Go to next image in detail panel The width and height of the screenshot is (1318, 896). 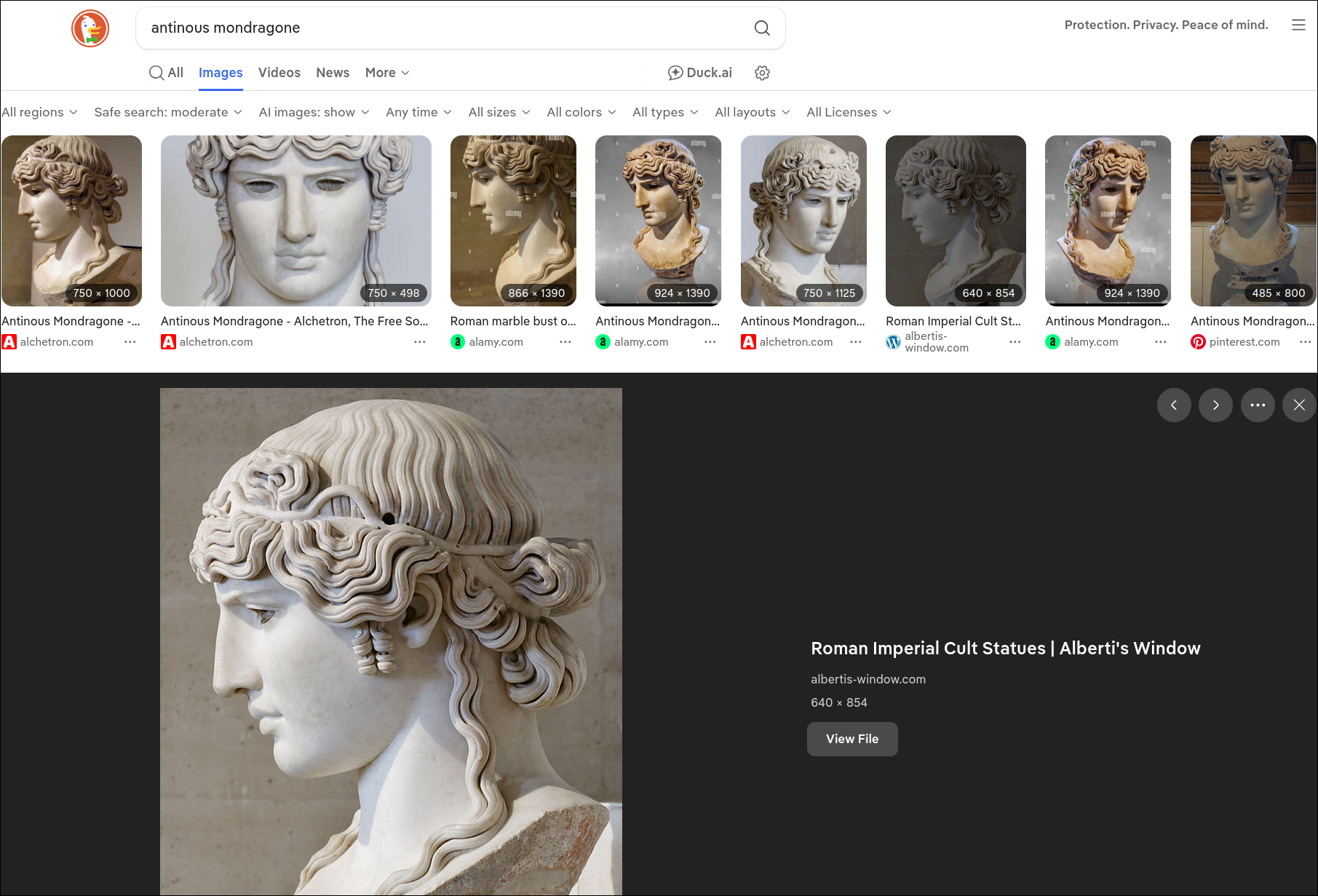coord(1215,405)
